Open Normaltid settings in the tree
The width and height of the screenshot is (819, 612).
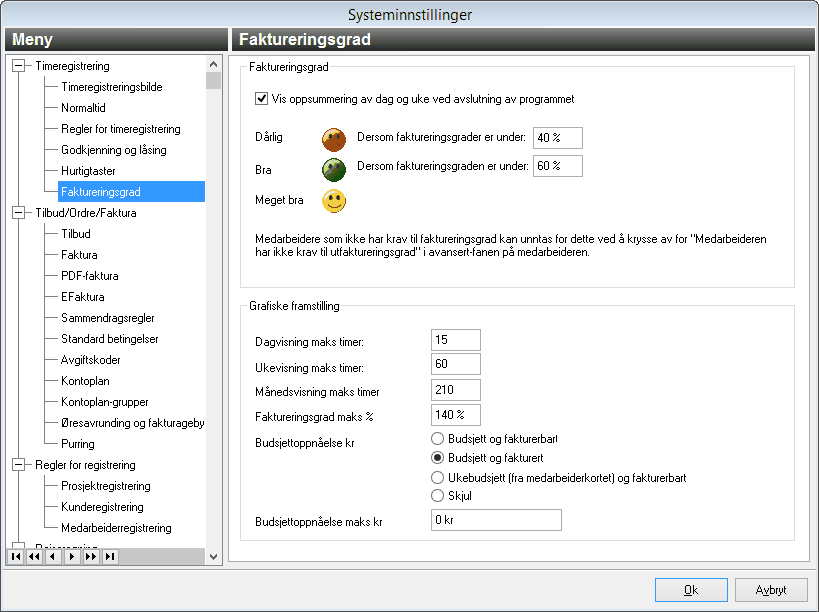point(83,108)
